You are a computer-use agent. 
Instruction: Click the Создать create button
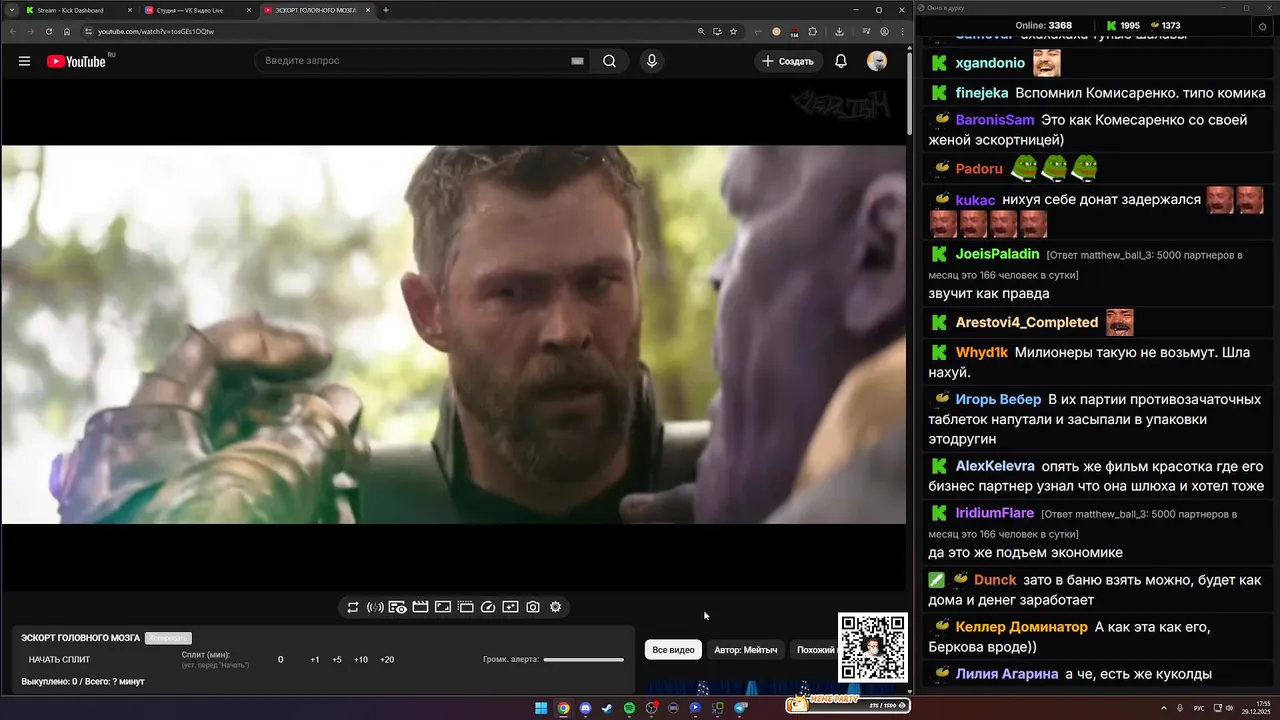tap(788, 61)
